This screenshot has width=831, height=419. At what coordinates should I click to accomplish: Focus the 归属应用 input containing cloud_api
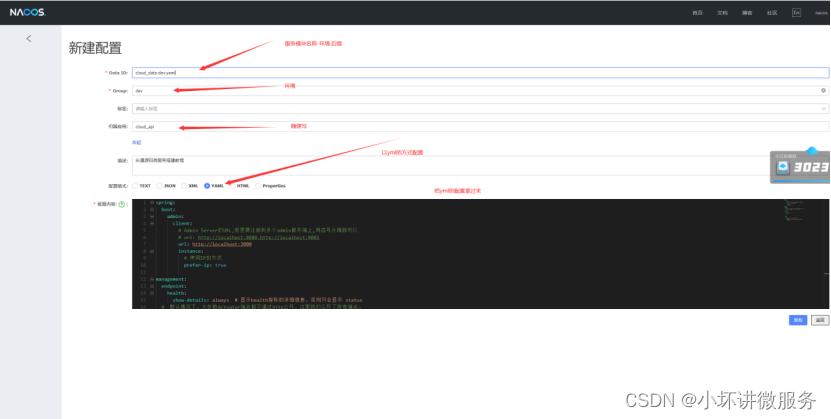point(480,127)
